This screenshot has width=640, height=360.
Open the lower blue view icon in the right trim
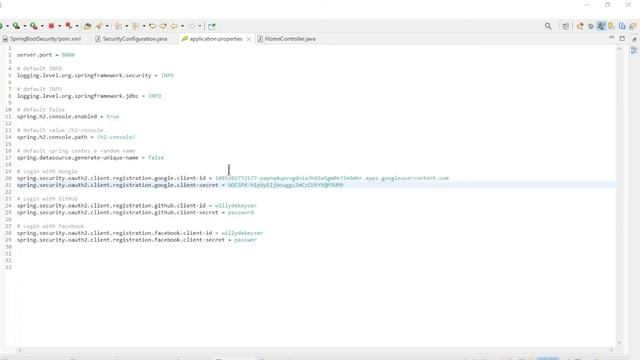(x=634, y=50)
